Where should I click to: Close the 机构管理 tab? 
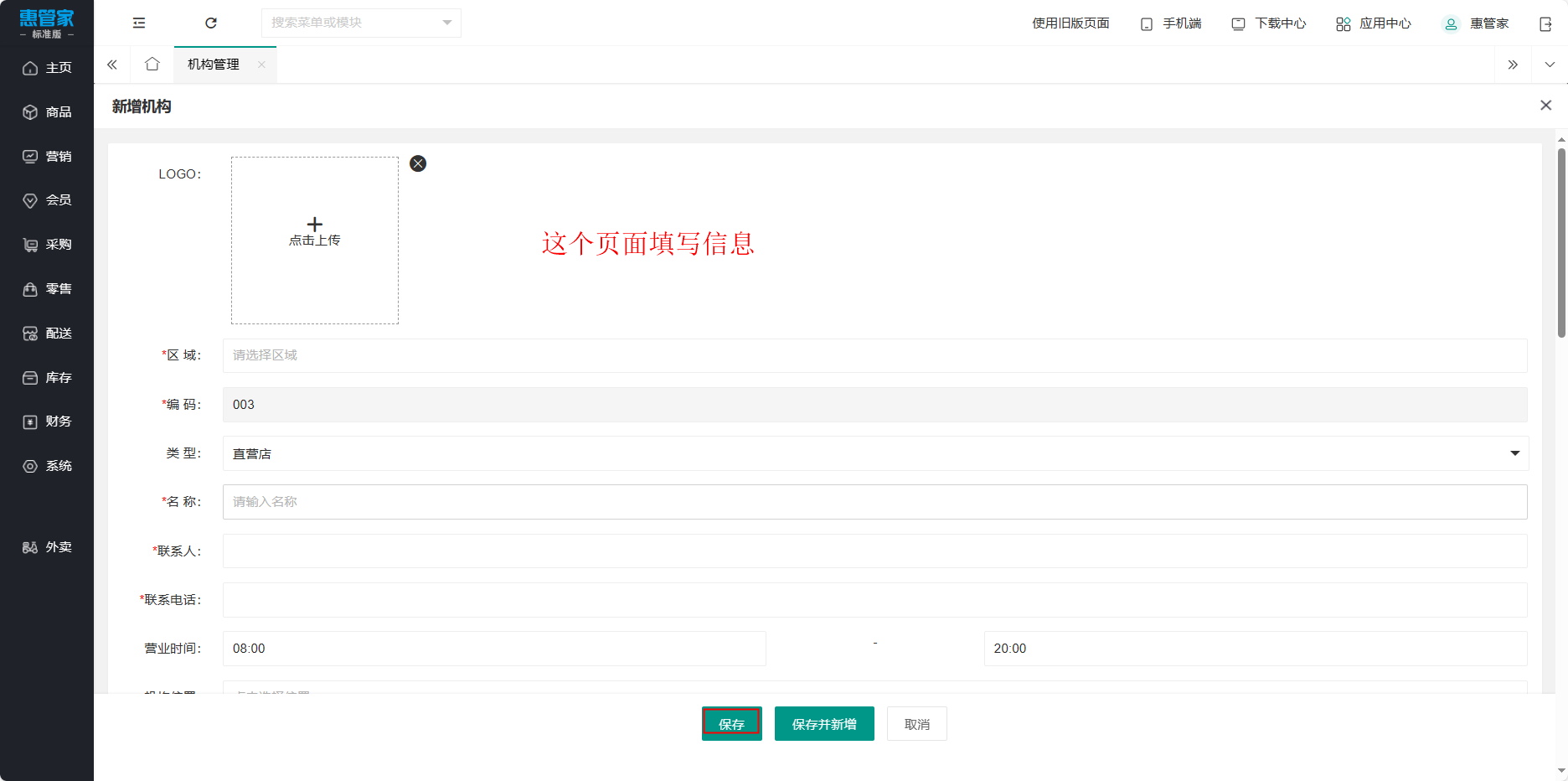click(261, 65)
